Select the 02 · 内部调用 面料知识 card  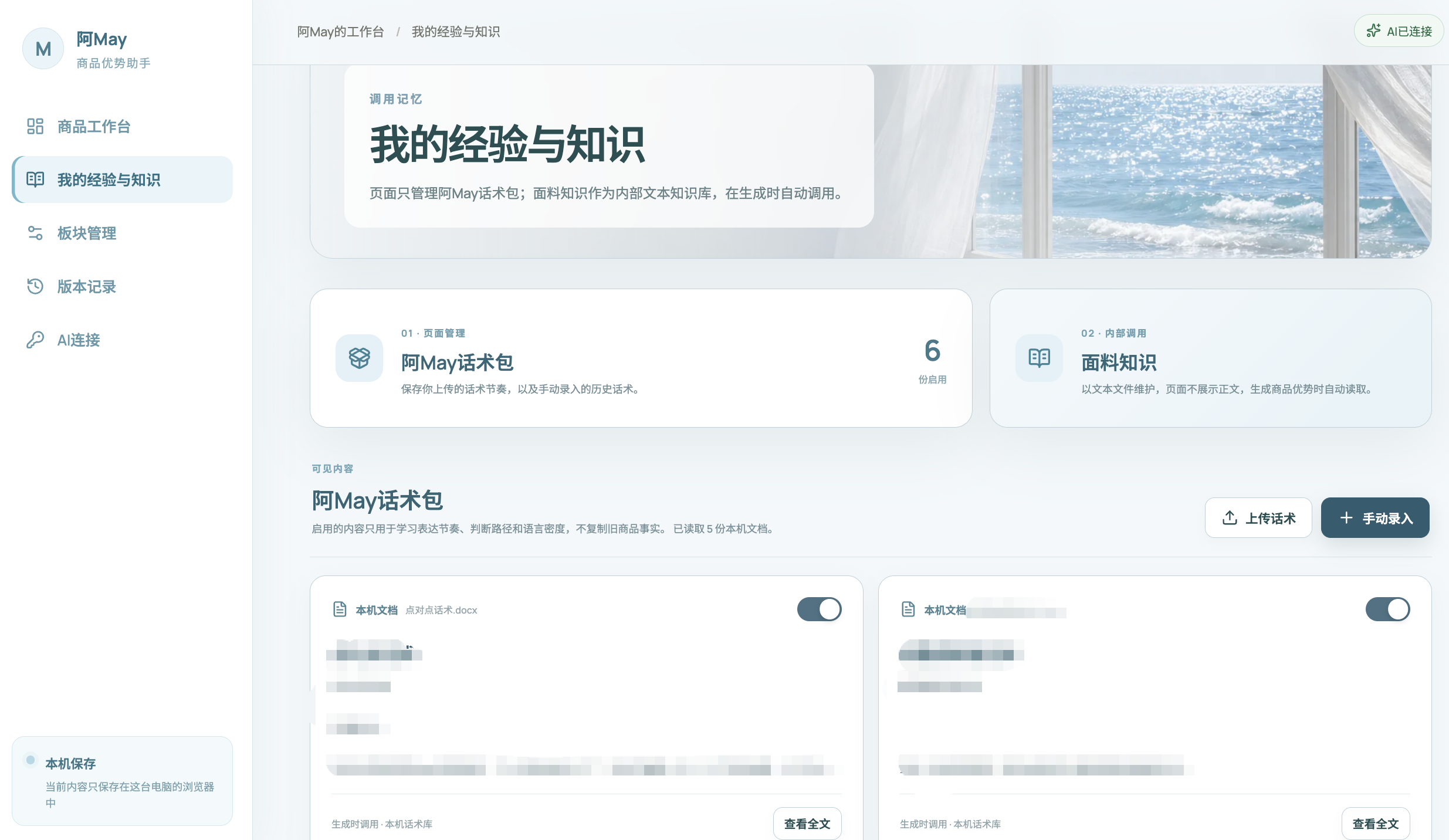click(1210, 358)
